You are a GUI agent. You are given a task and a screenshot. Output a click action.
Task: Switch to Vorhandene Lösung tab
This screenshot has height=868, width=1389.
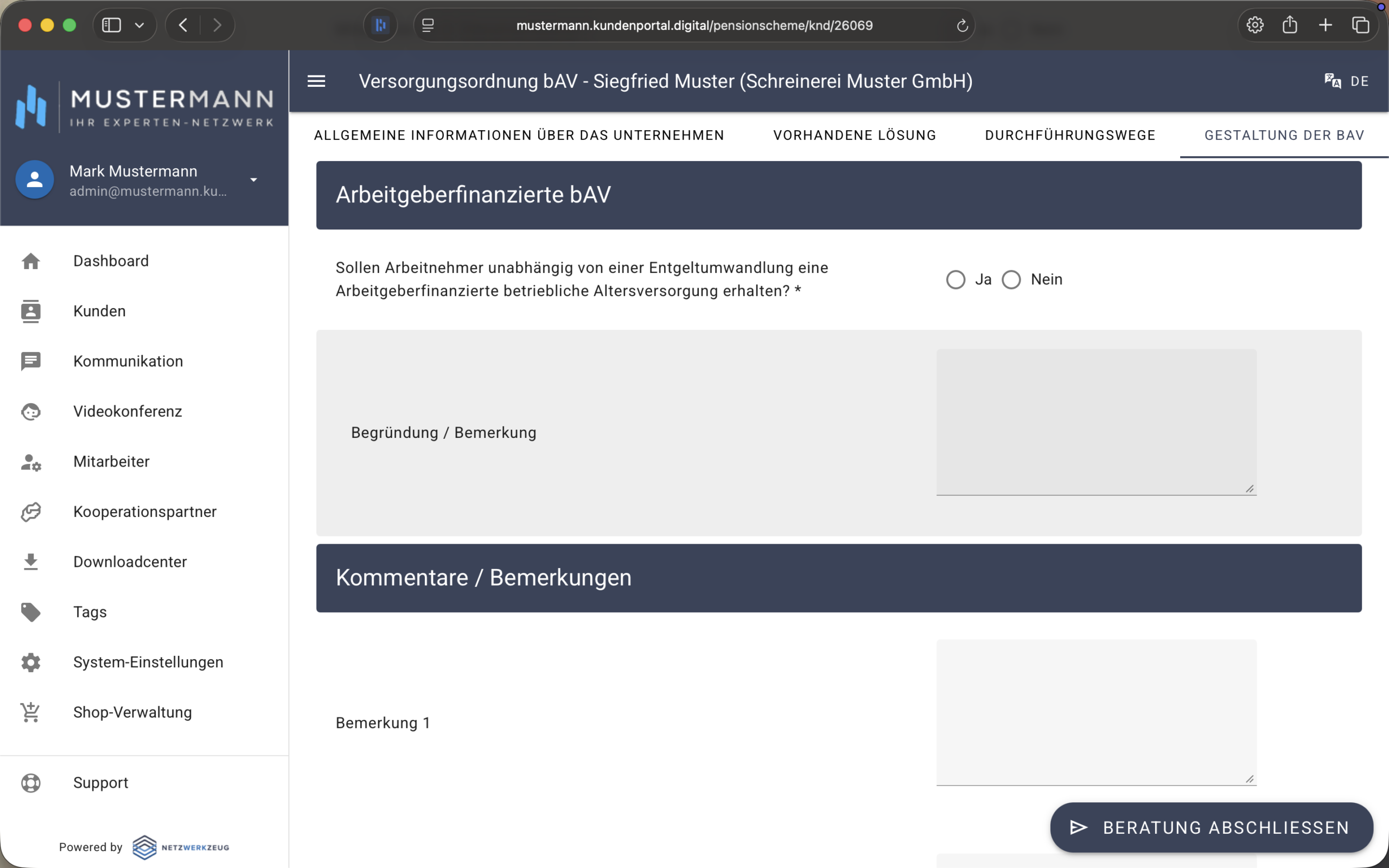(x=855, y=136)
